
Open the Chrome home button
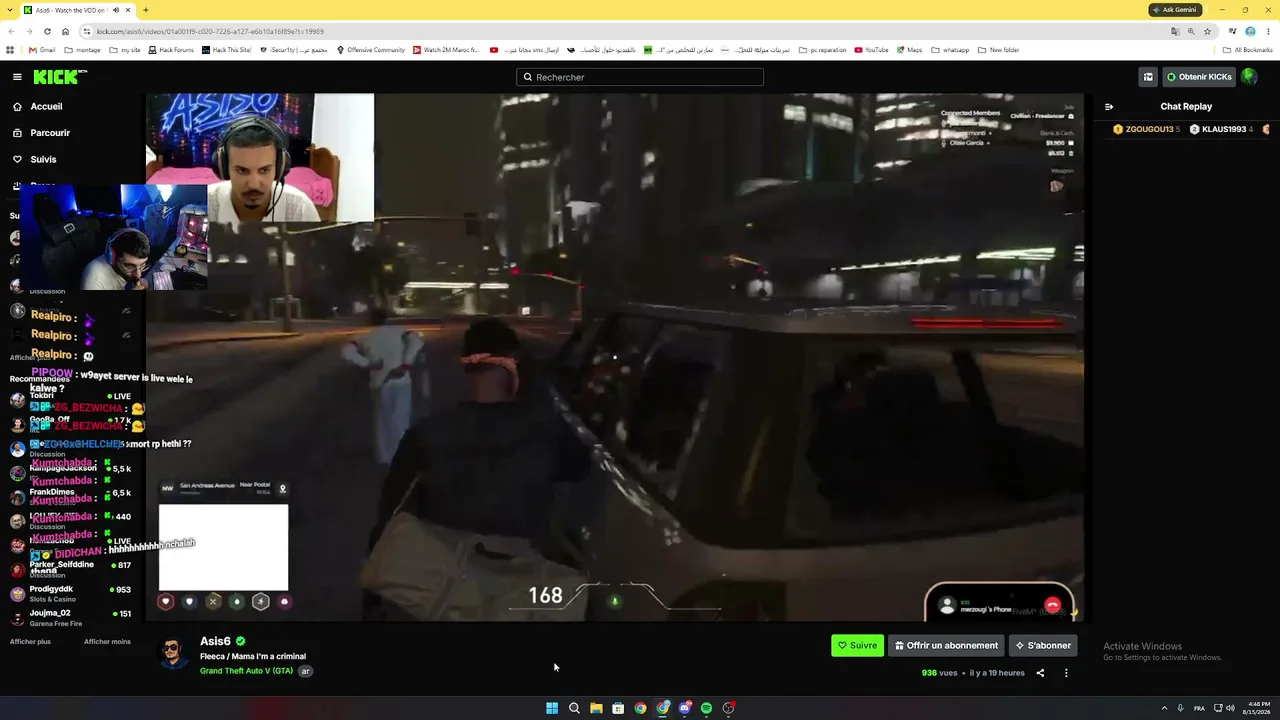(65, 31)
